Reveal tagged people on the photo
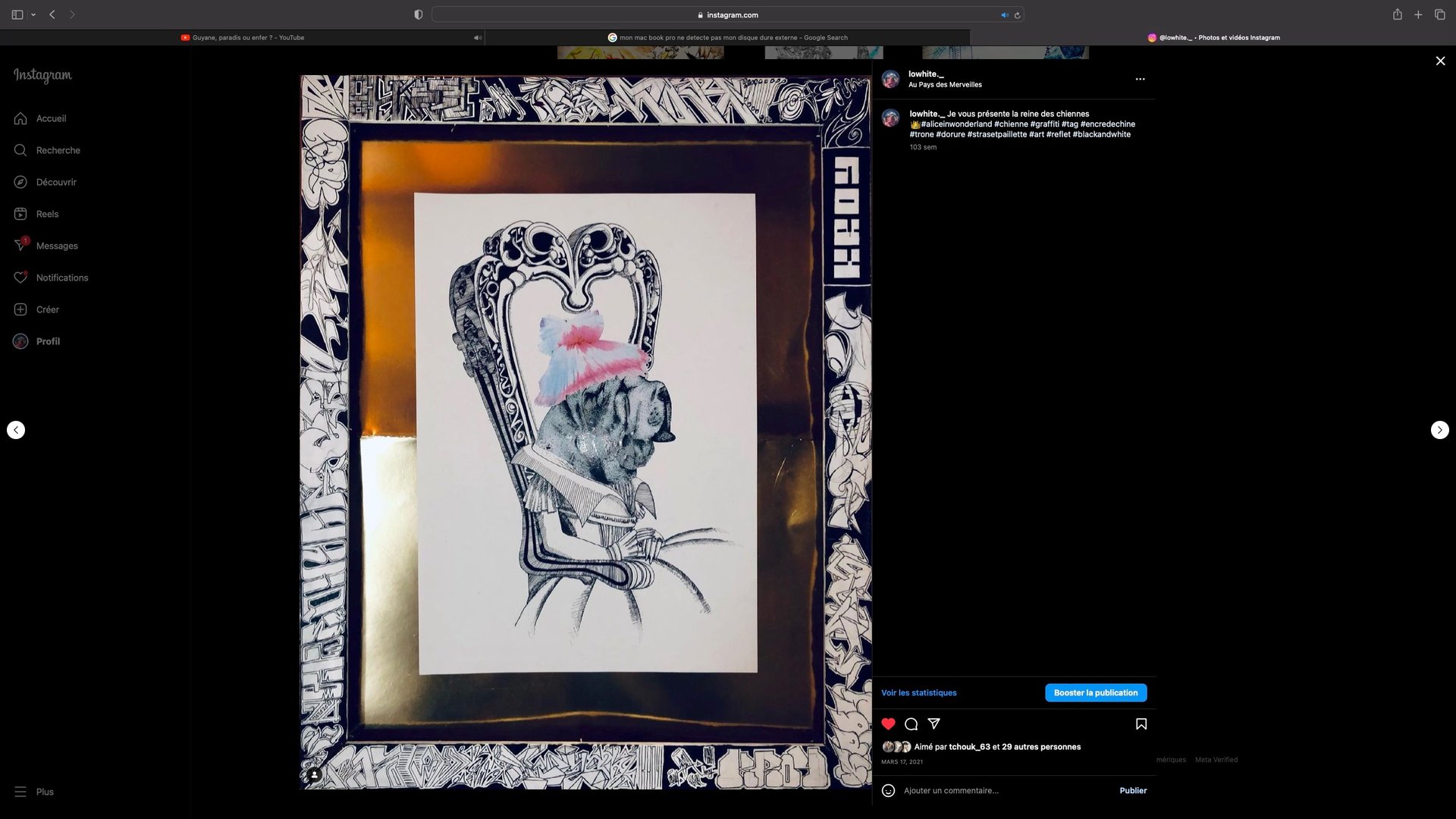The image size is (1456, 819). (314, 774)
